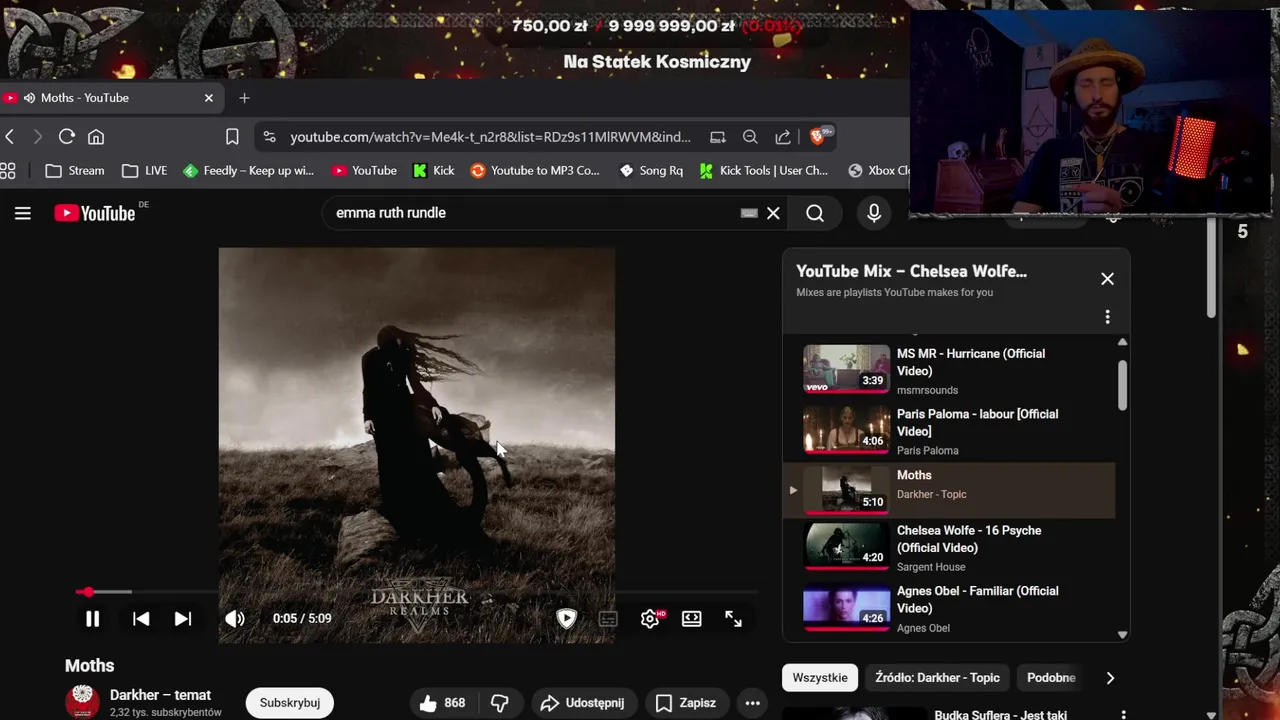Open a new browser tab
This screenshot has height=720, width=1280.
pos(244,98)
